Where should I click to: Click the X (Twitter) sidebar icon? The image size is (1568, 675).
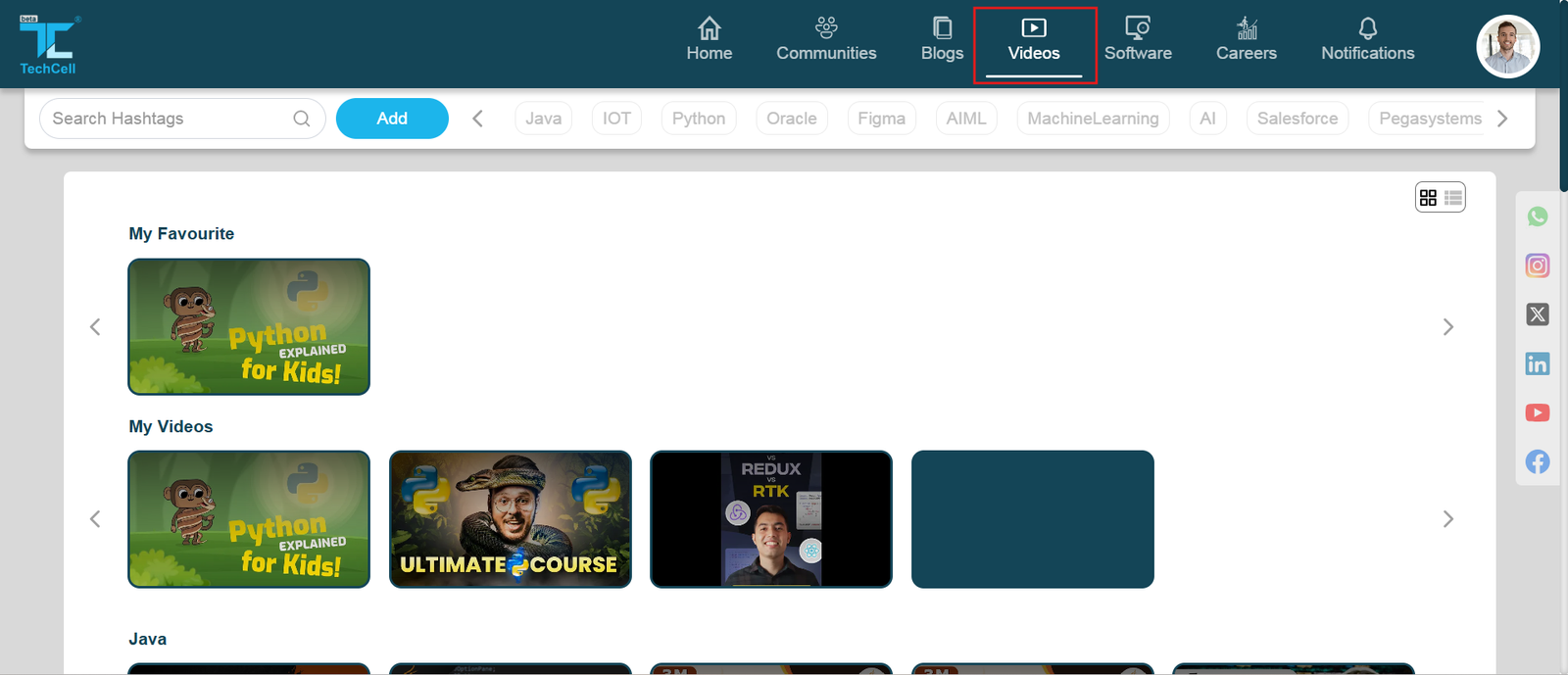click(1537, 314)
